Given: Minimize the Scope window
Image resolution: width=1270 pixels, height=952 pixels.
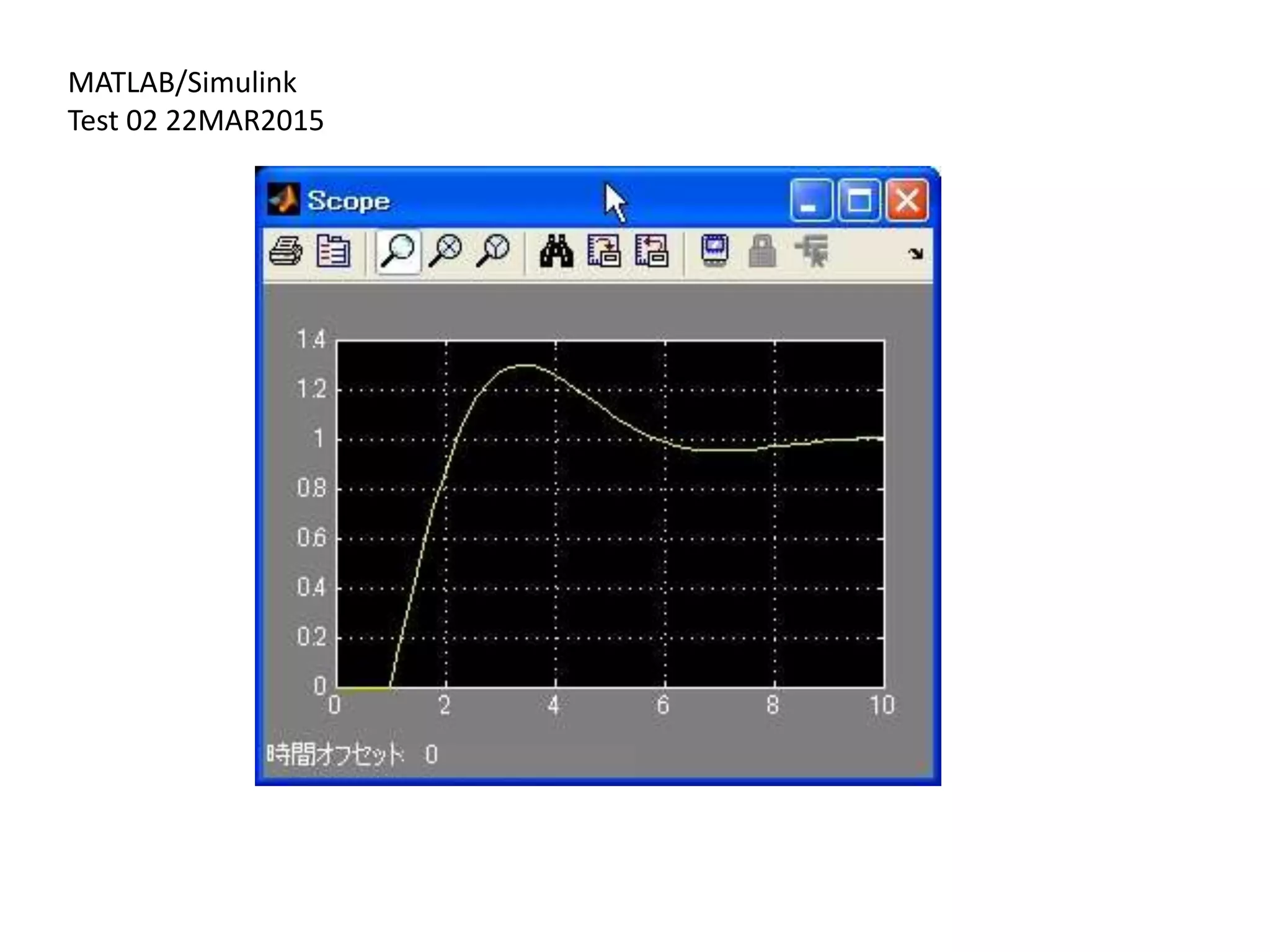Looking at the screenshot, I should pos(811,200).
